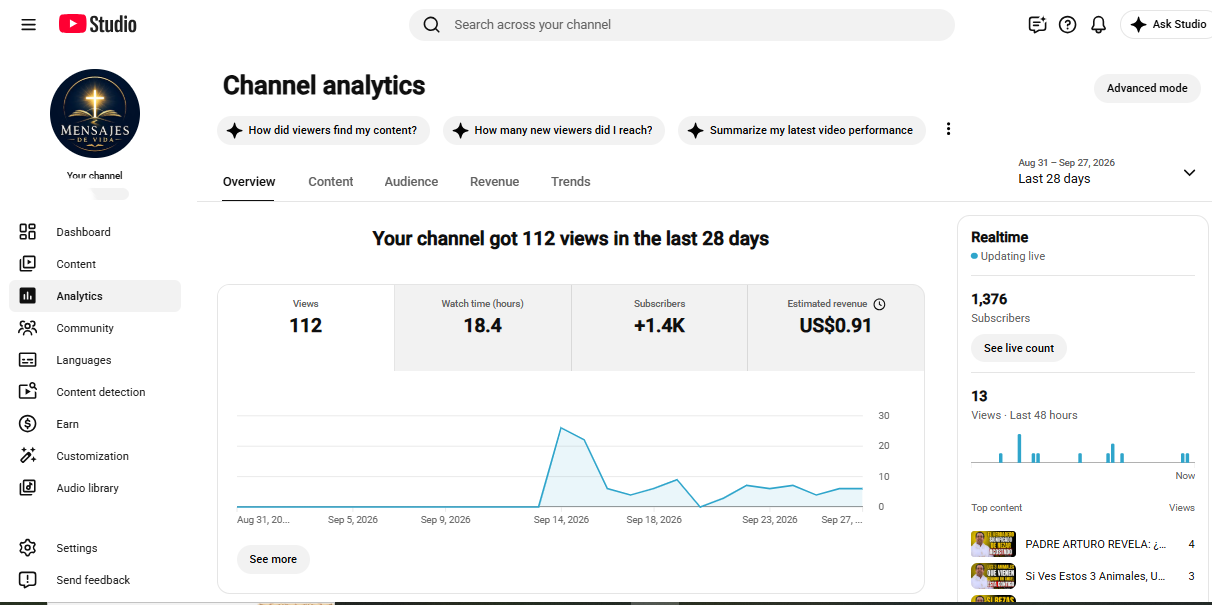The width and height of the screenshot is (1212, 605).
Task: Open the Create comment icon in header
Action: 1037,25
